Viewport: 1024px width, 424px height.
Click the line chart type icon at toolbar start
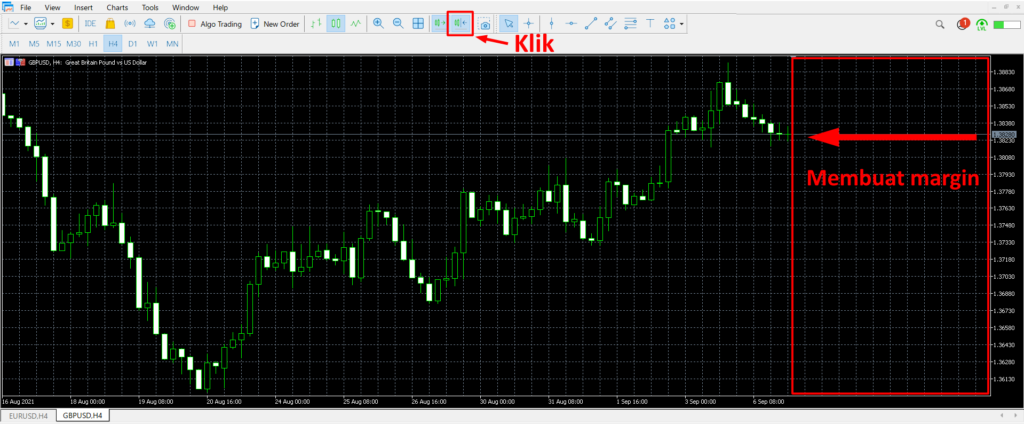[x=14, y=24]
